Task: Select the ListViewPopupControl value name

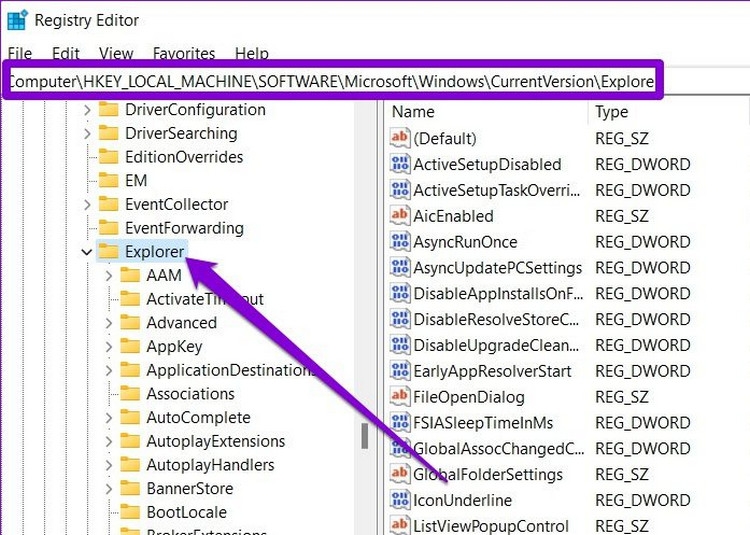Action: tap(491, 526)
